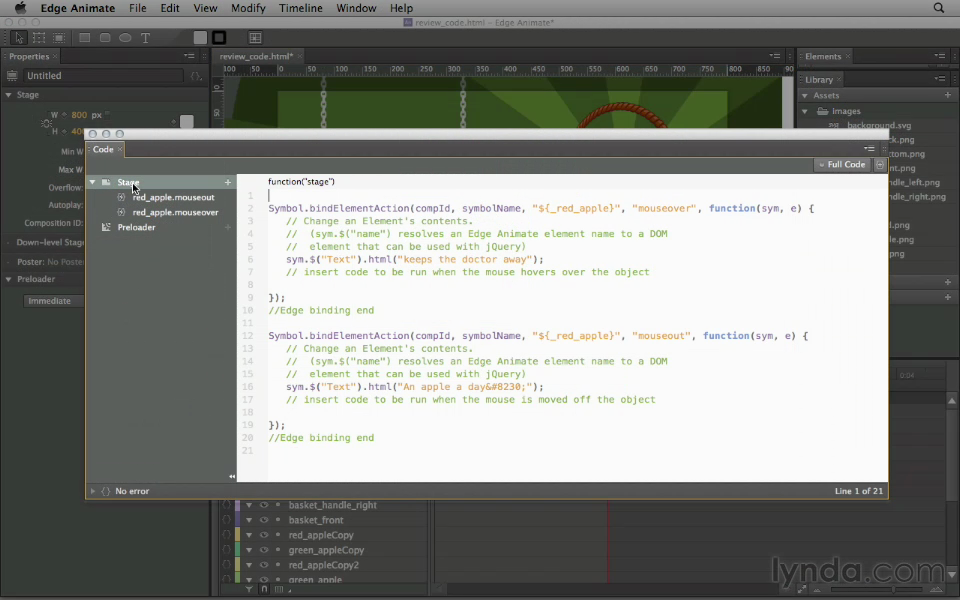Open the View menu
This screenshot has height=600, width=960.
205,8
